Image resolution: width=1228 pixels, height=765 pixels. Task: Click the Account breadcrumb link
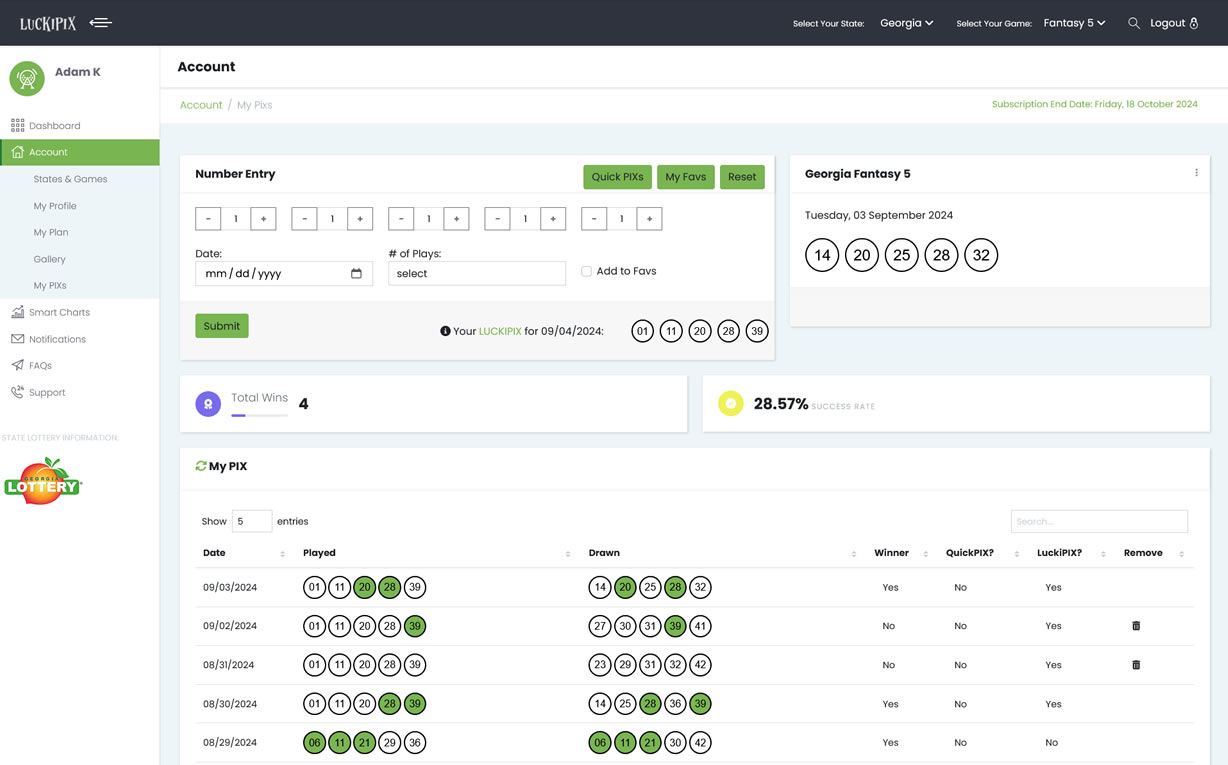(x=201, y=105)
